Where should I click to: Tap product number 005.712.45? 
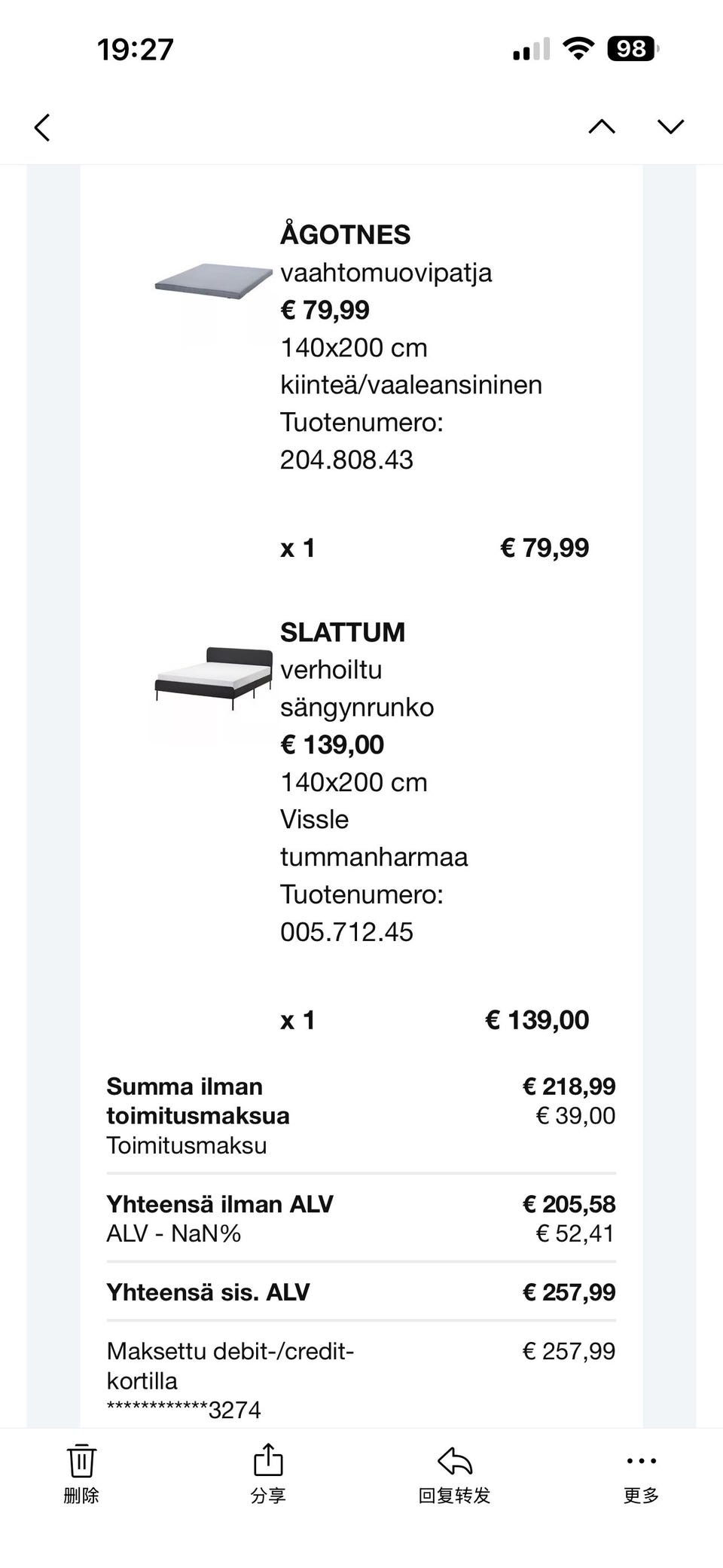[346, 932]
